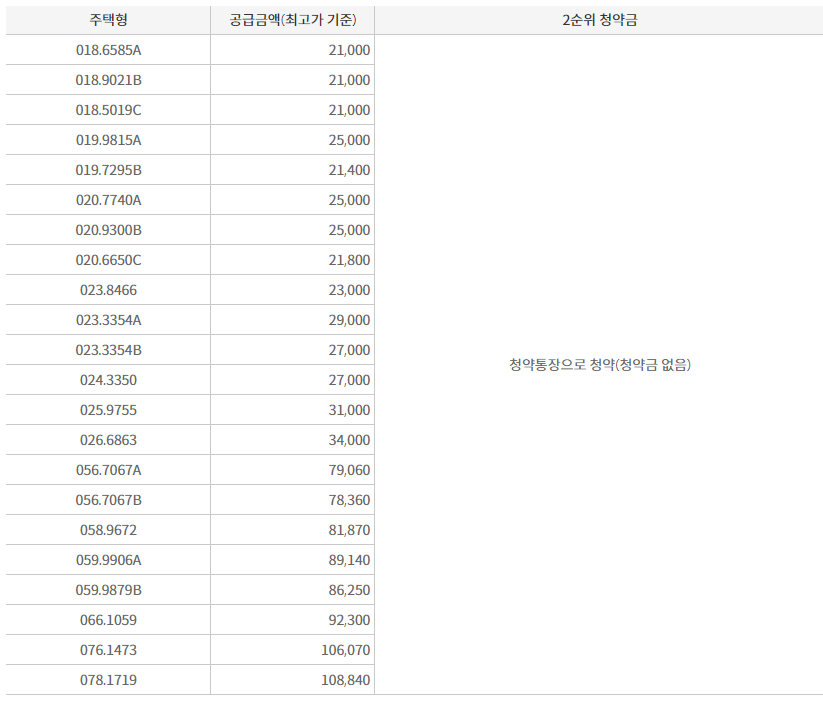This screenshot has width=823, height=701.
Task: Select housing type 058.9672
Action: tap(108, 530)
